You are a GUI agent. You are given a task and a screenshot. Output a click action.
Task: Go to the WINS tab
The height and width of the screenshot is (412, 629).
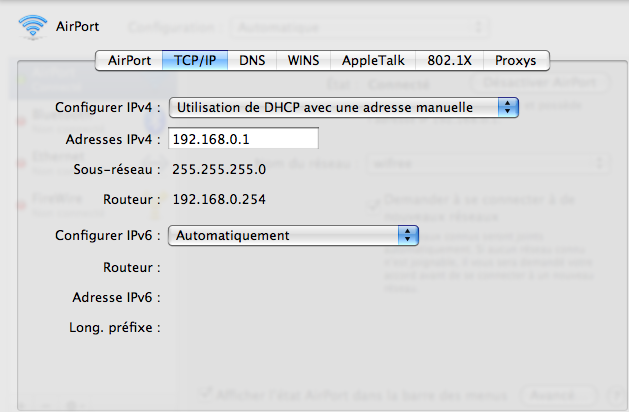pyautogui.click(x=303, y=61)
